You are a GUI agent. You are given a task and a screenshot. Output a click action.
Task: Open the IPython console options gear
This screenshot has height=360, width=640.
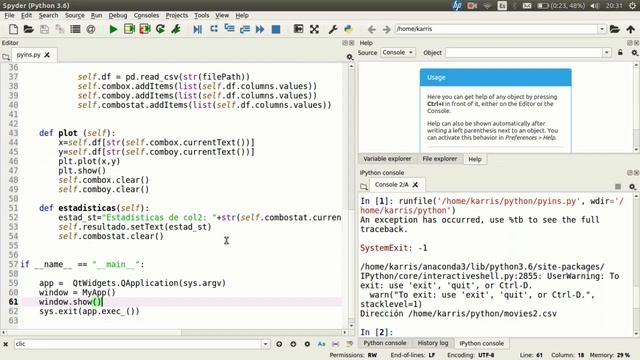click(633, 187)
